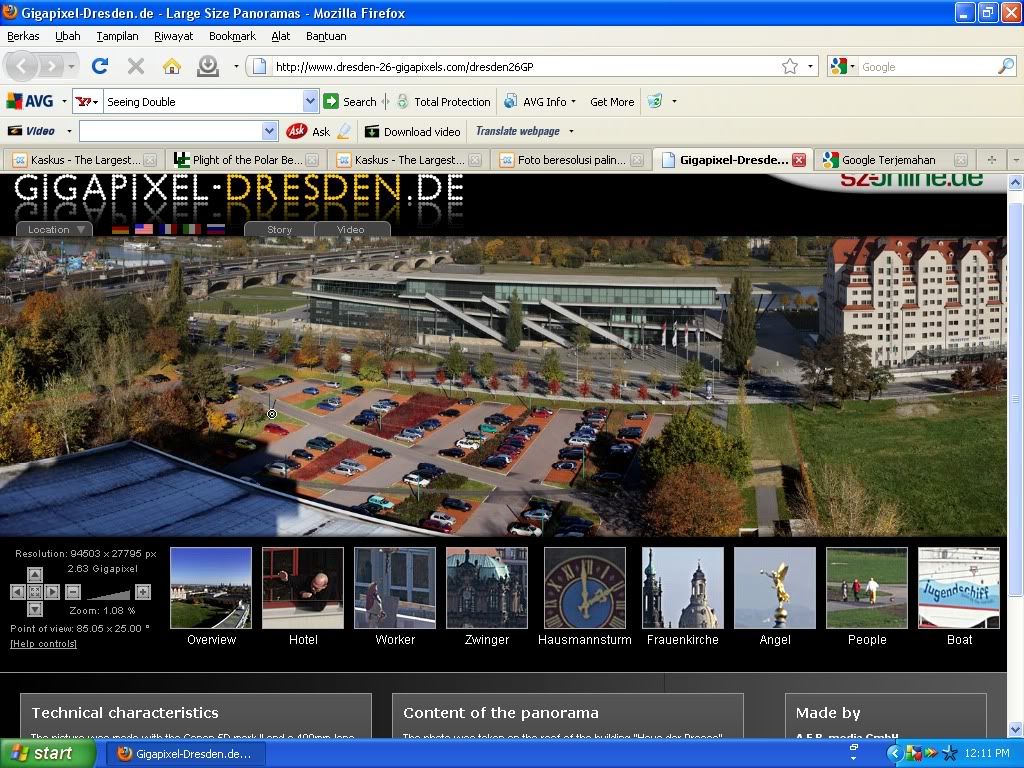Screen dimensions: 1024x768
Task: Click the Help controls link
Action: point(43,644)
